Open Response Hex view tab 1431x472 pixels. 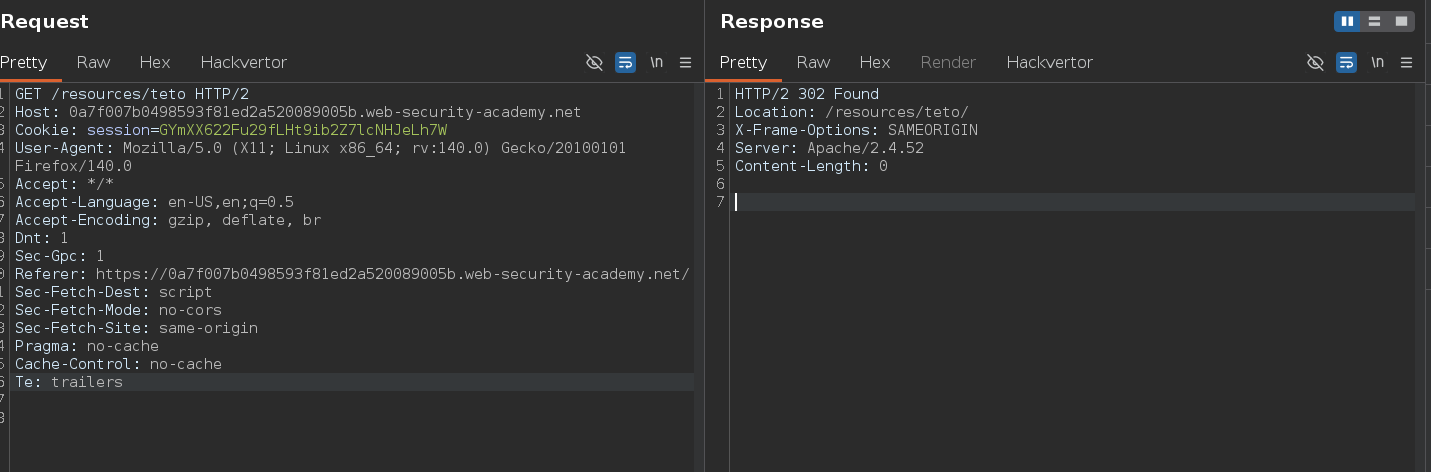[x=875, y=62]
